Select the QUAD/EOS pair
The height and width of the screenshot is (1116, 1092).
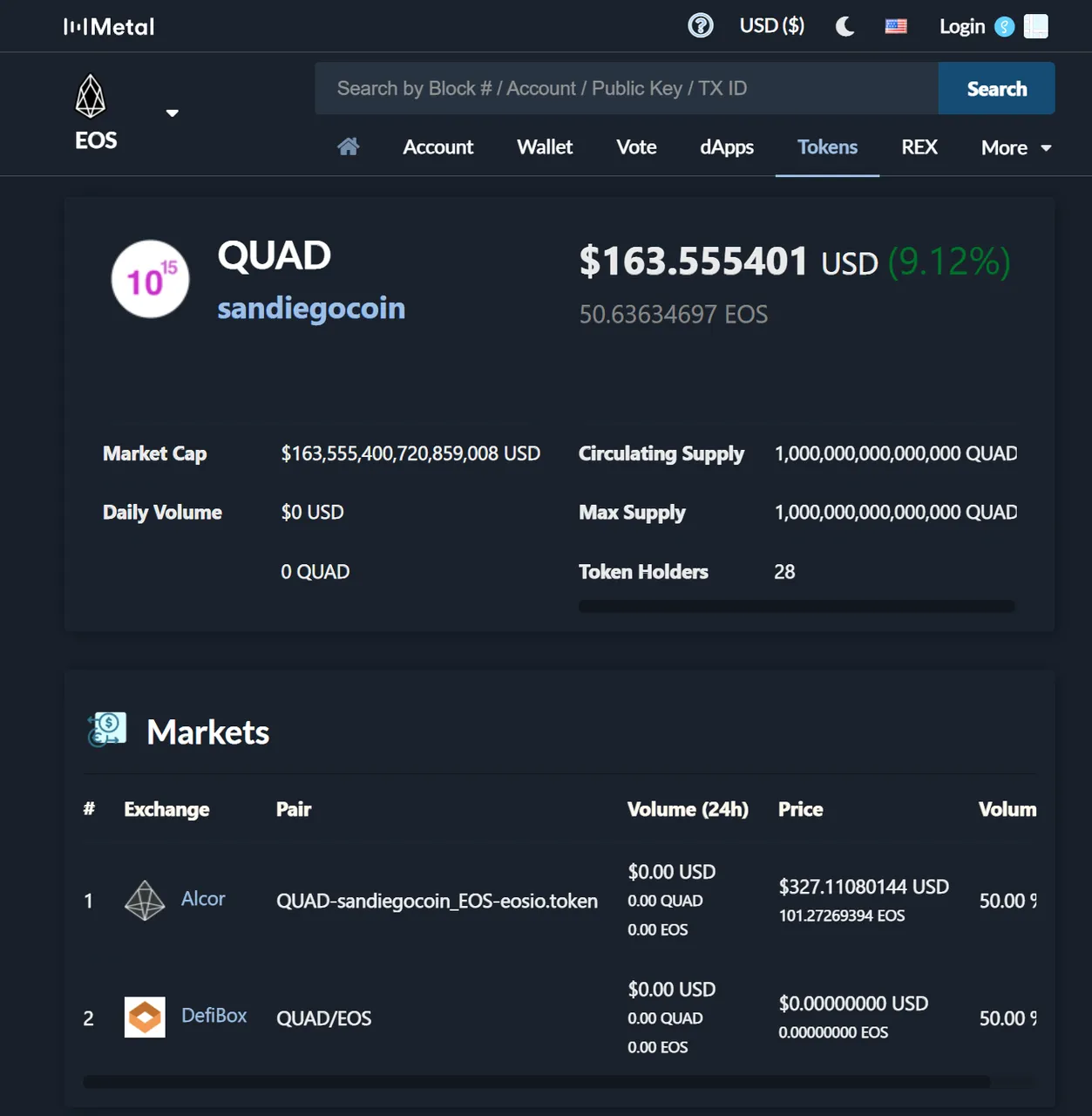click(x=323, y=1018)
